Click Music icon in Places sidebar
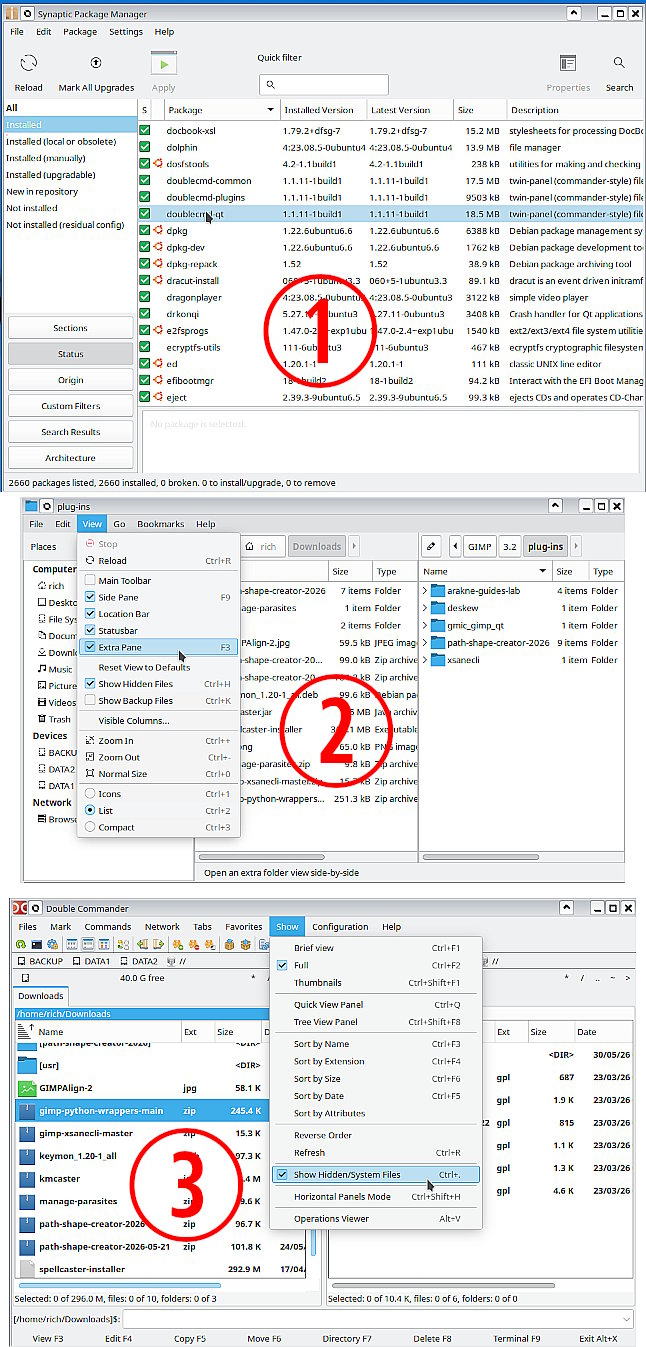This screenshot has height=1347, width=646. coord(41,669)
